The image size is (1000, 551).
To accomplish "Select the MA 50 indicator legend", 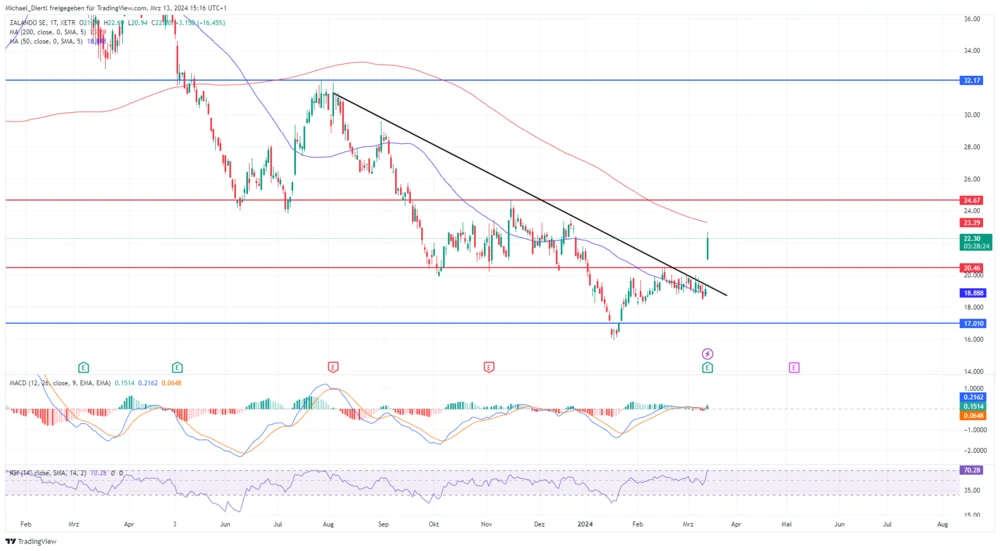I will tap(43, 42).
